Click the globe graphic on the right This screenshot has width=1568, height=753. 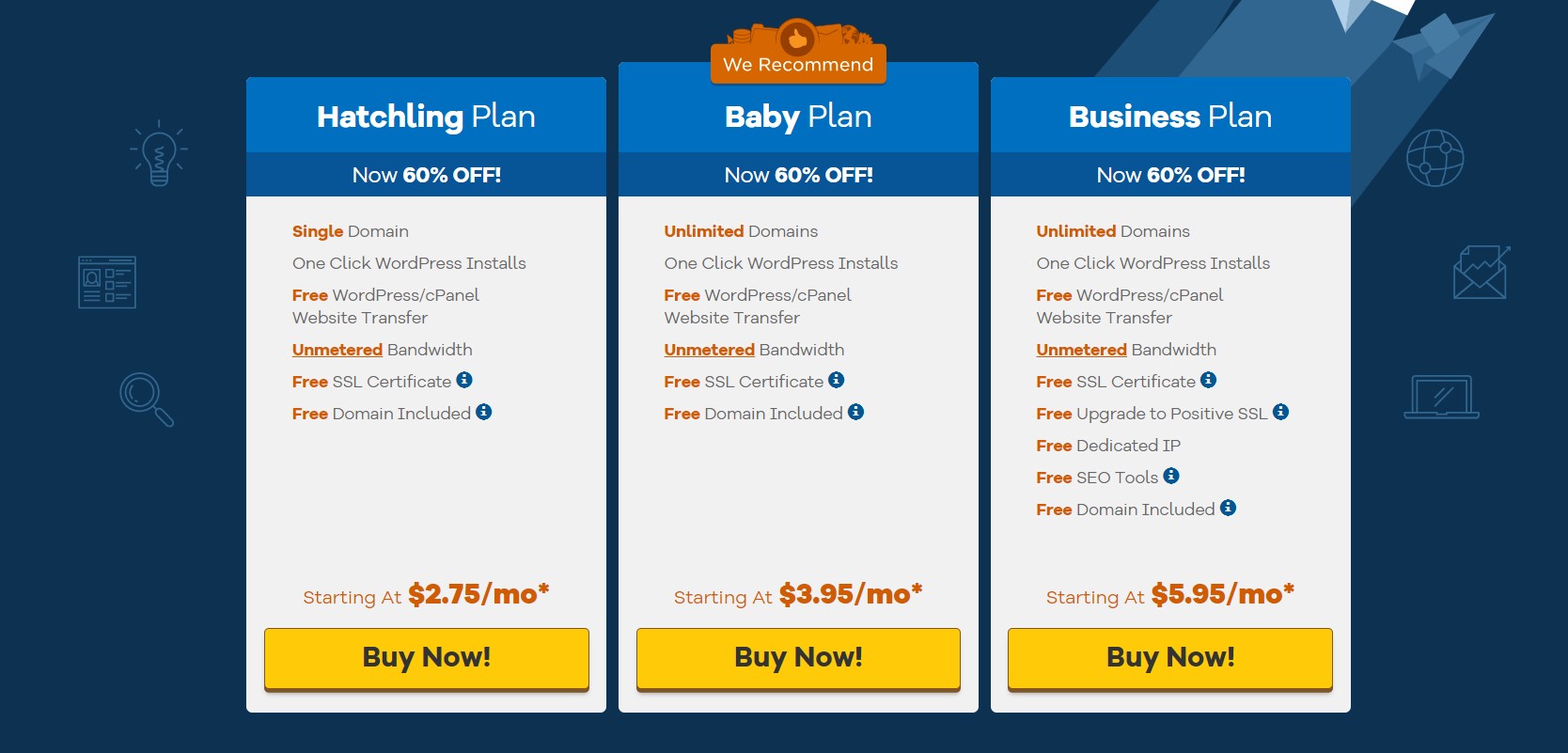pyautogui.click(x=1435, y=158)
